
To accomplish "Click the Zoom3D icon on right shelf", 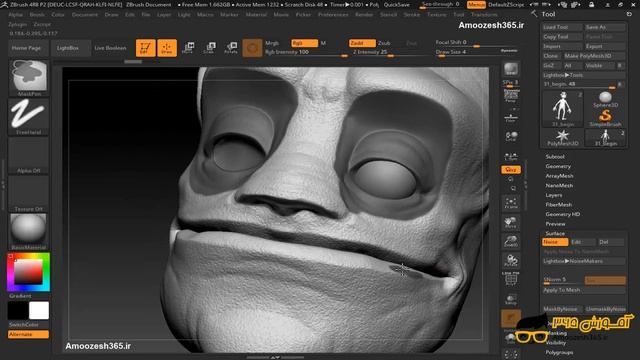I will point(511,241).
